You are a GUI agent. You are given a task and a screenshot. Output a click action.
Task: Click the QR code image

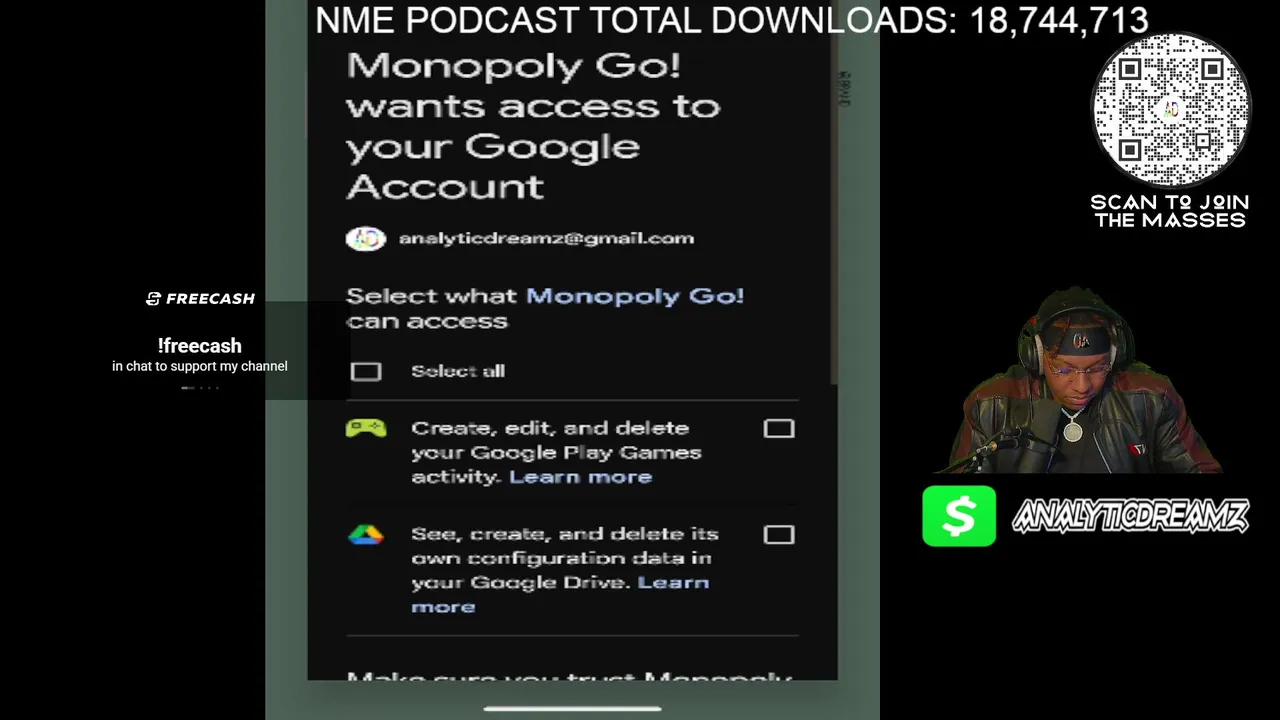pos(1170,110)
